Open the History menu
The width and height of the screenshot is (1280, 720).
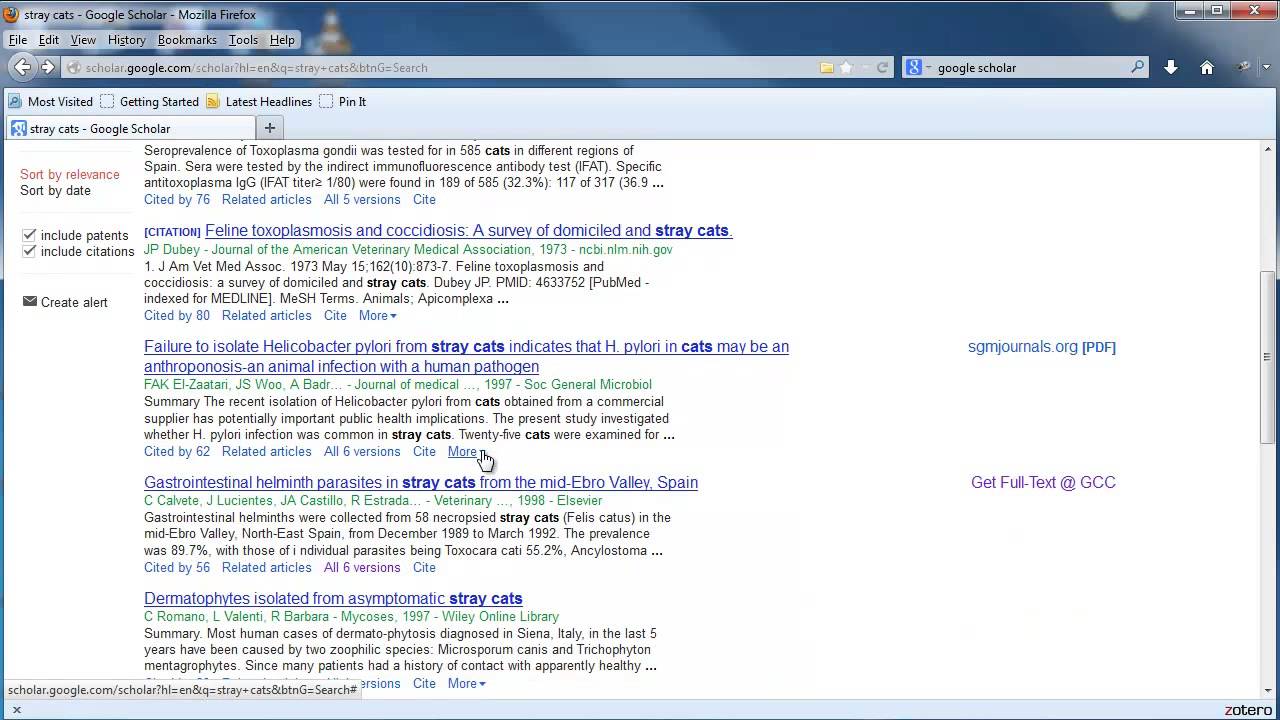[x=126, y=40]
